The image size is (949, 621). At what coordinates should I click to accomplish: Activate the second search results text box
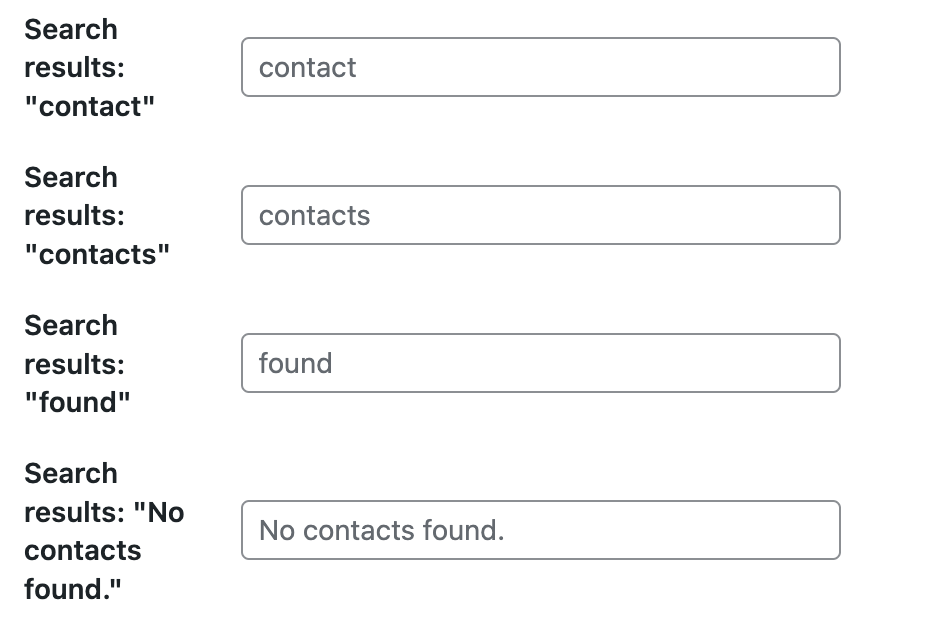[540, 215]
